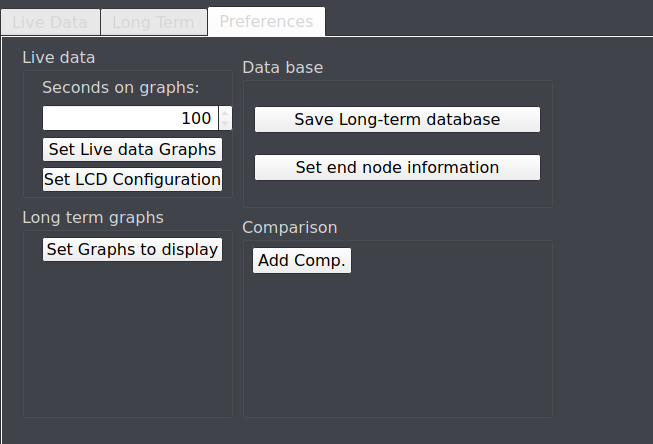Click the 'Long term graphs' group title

[x=93, y=217]
